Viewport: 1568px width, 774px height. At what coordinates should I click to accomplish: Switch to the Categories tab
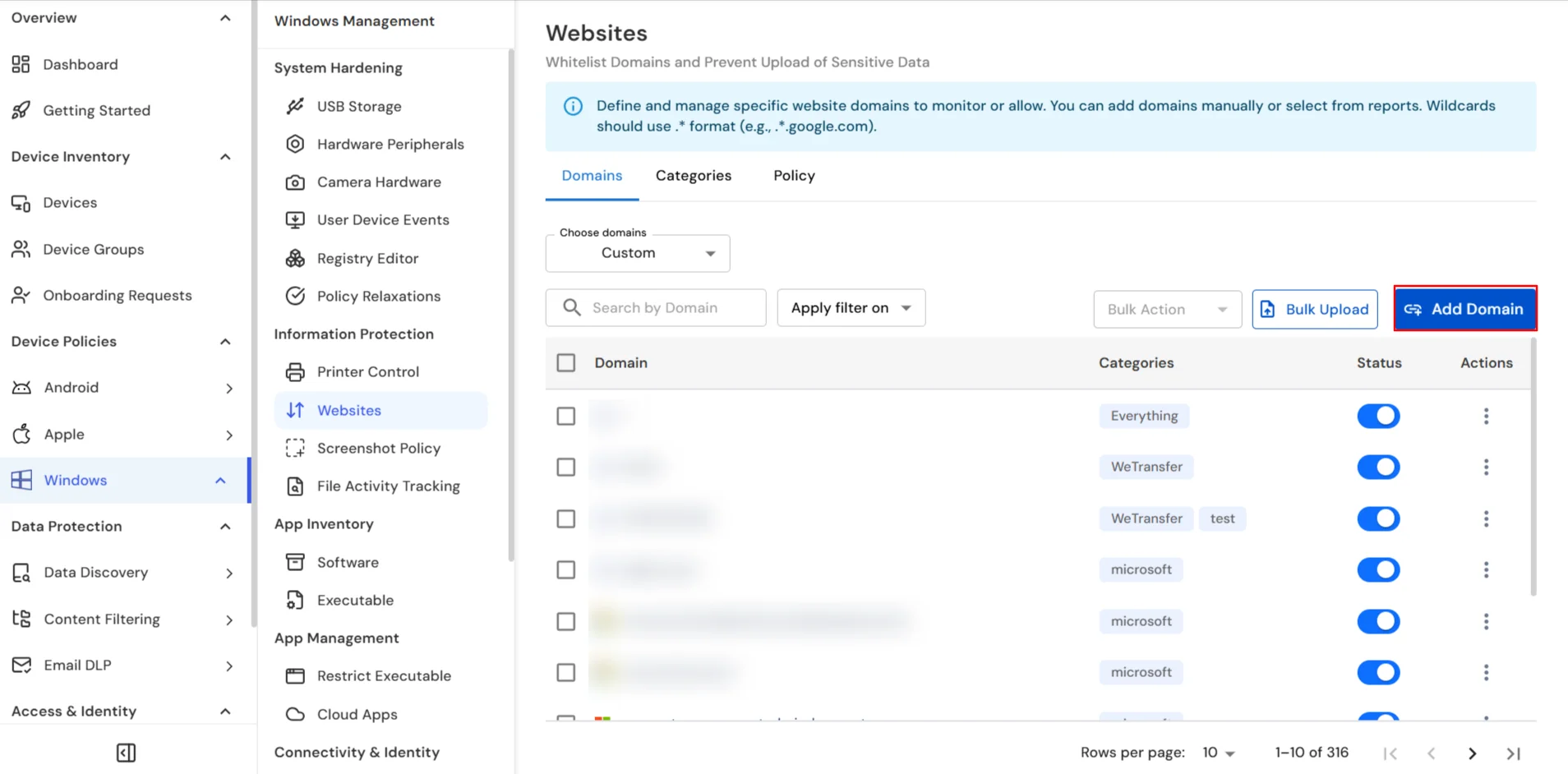(x=693, y=176)
